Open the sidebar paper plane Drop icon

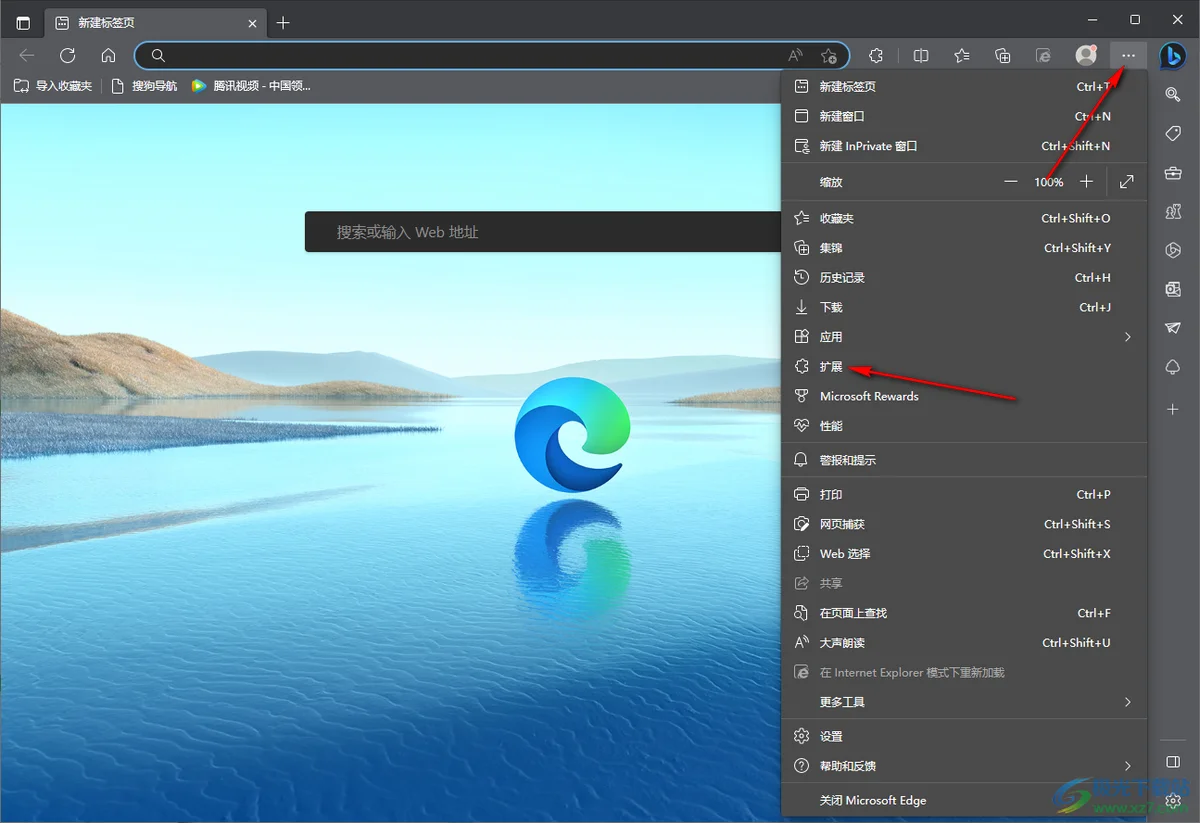point(1173,328)
